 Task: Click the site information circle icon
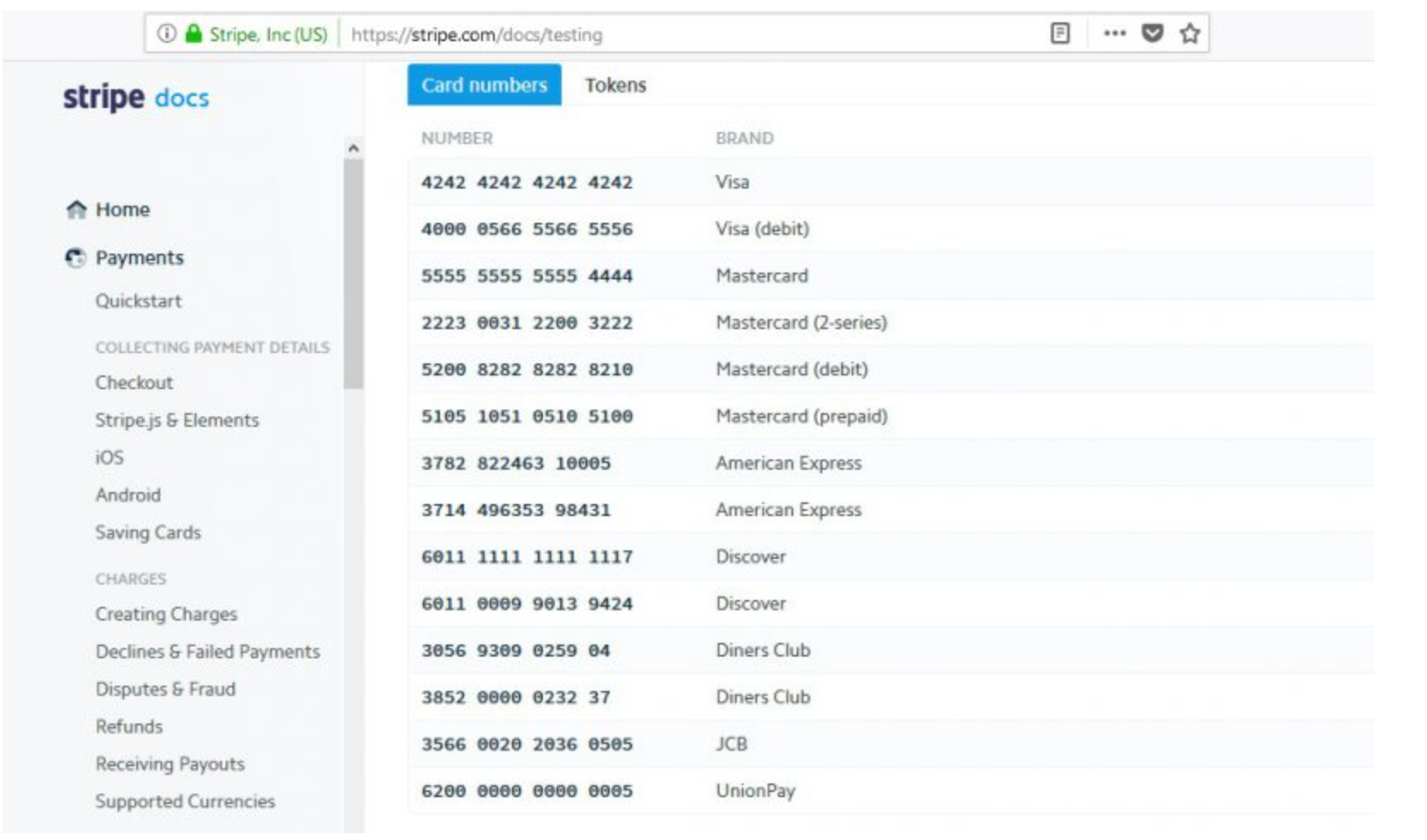(166, 34)
